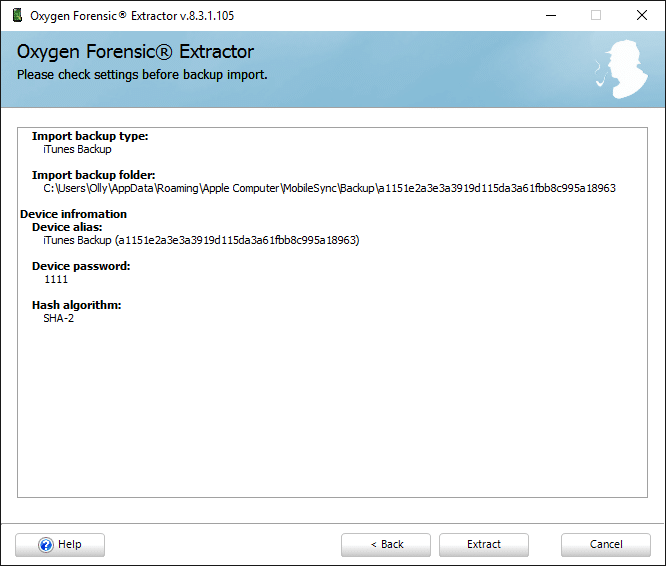Click the Extract button
666x566 pixels.
click(x=484, y=545)
